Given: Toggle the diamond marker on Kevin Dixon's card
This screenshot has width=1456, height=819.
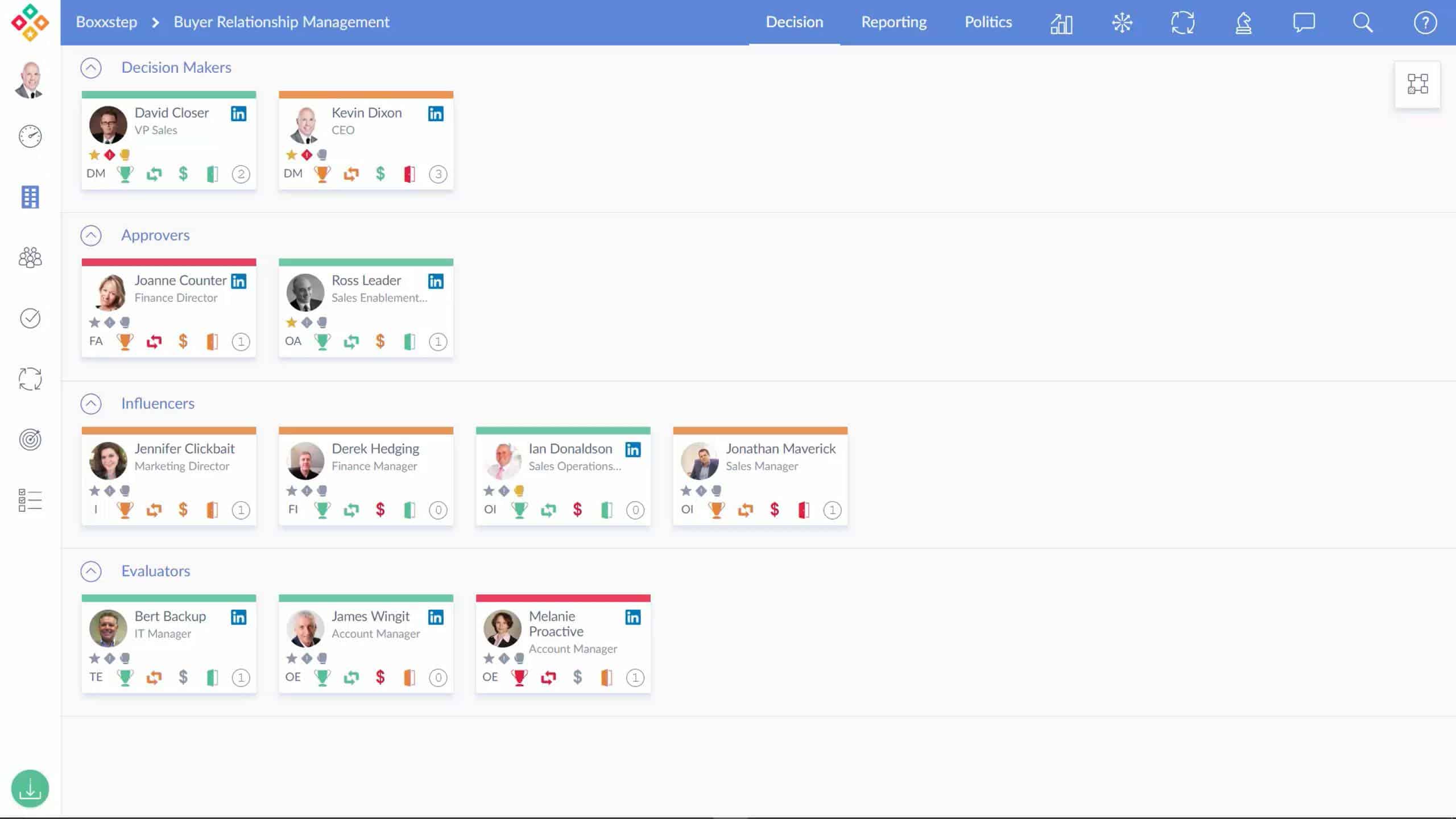Looking at the screenshot, I should click(307, 155).
